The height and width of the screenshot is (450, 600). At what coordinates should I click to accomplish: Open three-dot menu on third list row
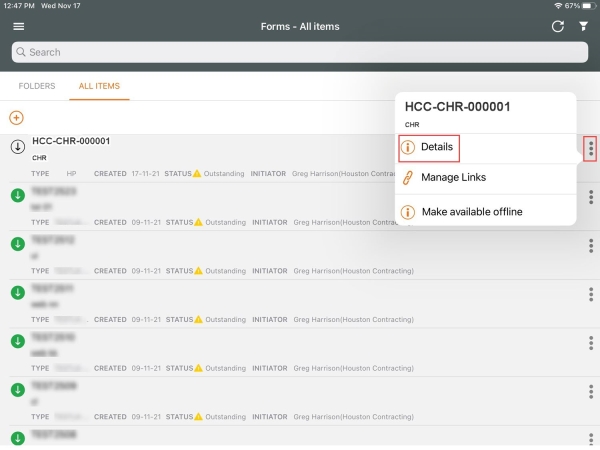click(x=590, y=246)
